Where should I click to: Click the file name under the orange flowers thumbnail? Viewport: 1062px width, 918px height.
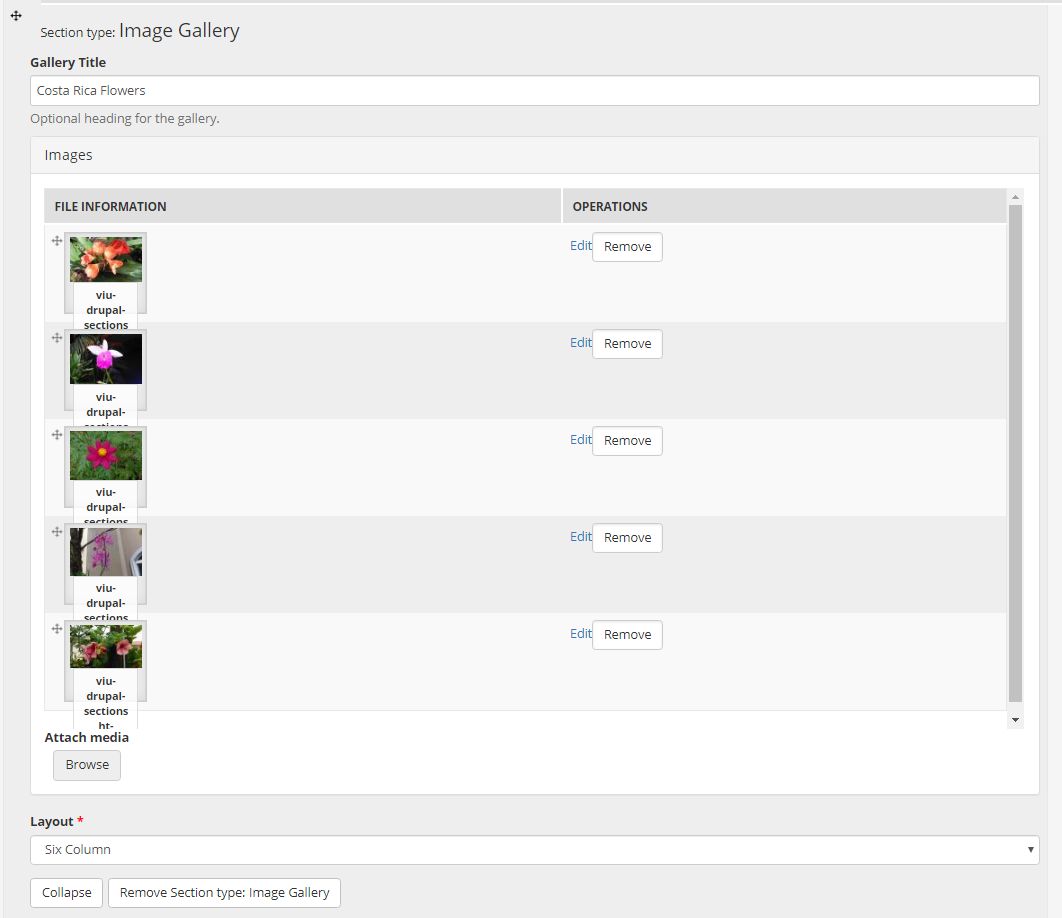[106, 310]
